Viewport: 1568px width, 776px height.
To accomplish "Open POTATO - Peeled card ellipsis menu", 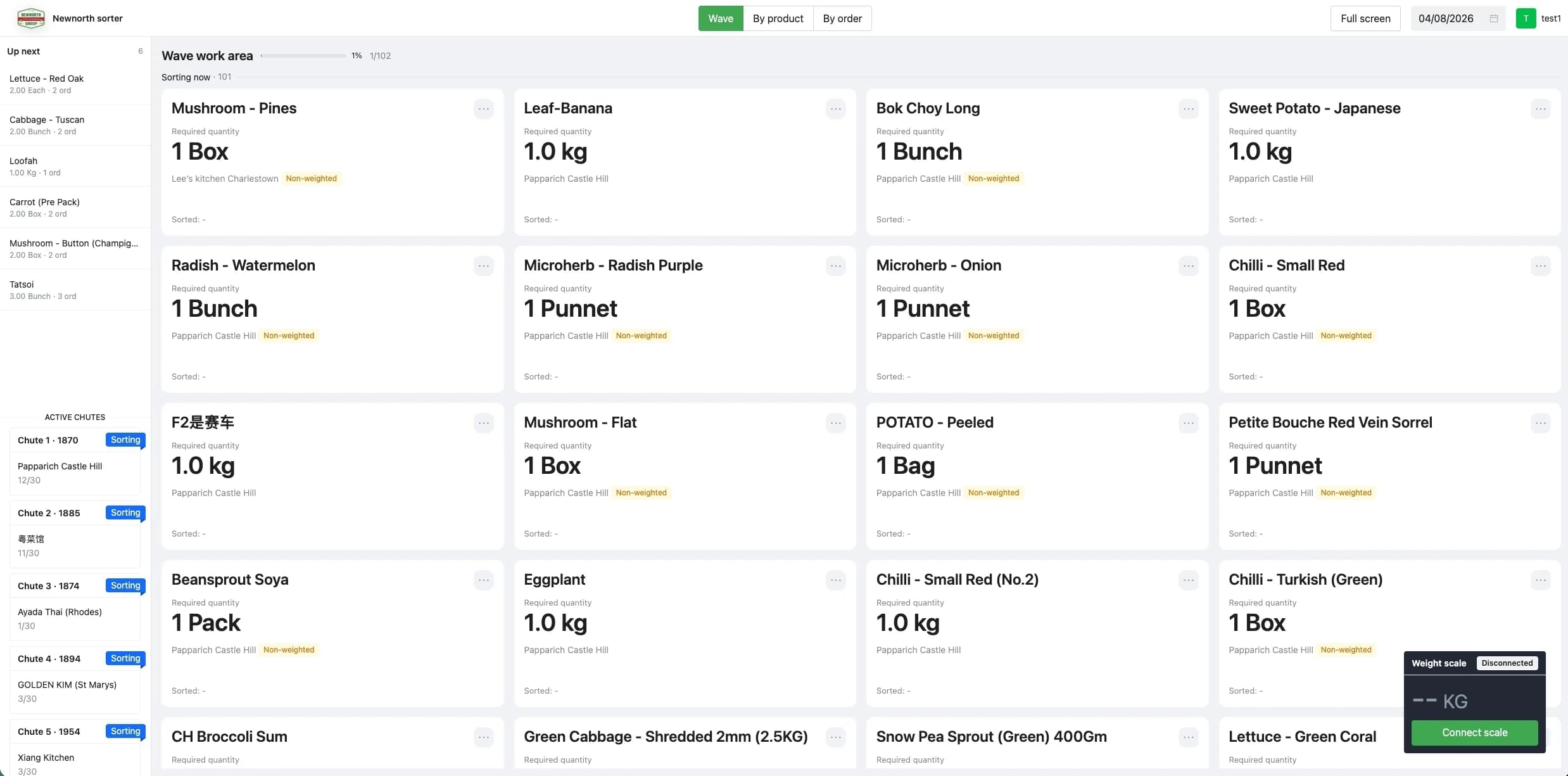I will 1189,423.
